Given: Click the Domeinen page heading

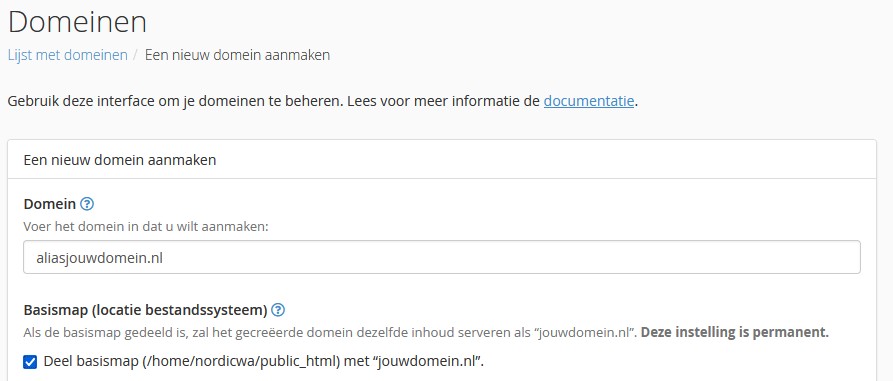Looking at the screenshot, I should point(77,22).
